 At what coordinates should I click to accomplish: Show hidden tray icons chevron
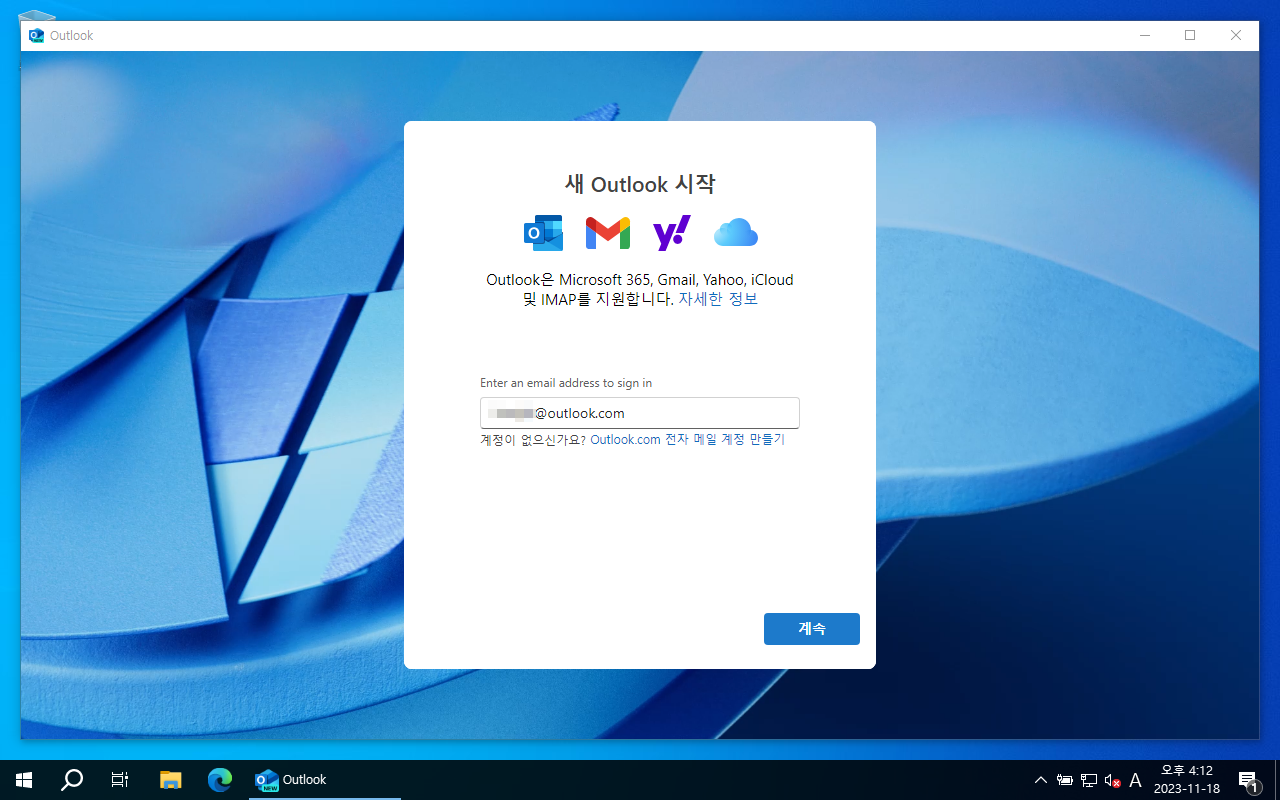1041,780
